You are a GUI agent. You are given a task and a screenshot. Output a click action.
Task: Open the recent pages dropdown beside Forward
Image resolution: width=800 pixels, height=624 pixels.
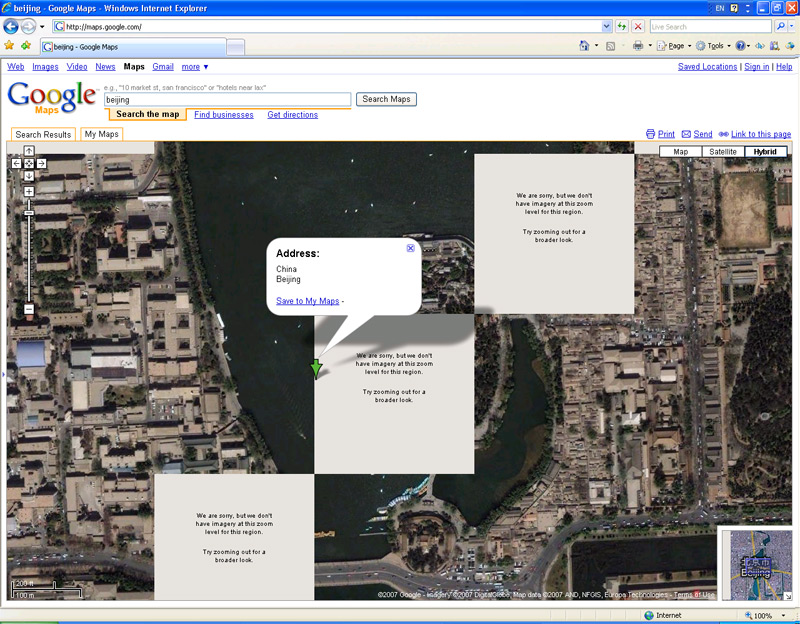[42, 27]
